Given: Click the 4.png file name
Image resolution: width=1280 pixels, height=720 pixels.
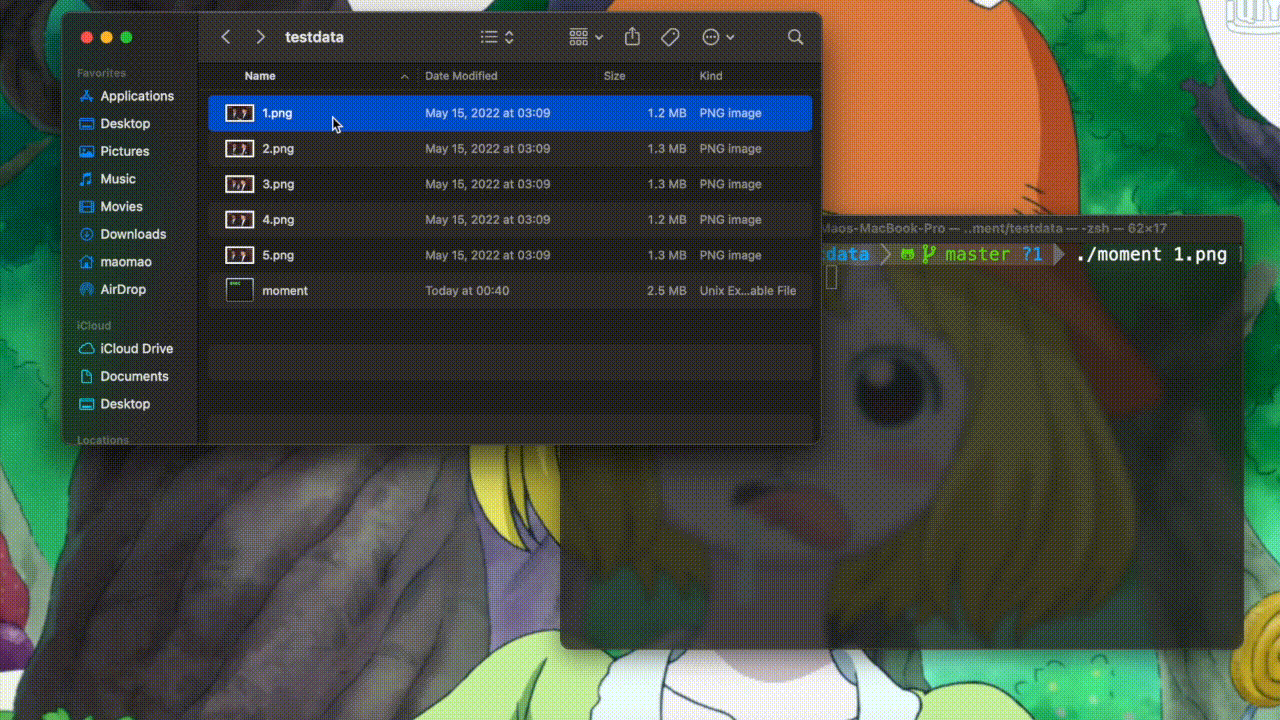Looking at the screenshot, I should 278,220.
